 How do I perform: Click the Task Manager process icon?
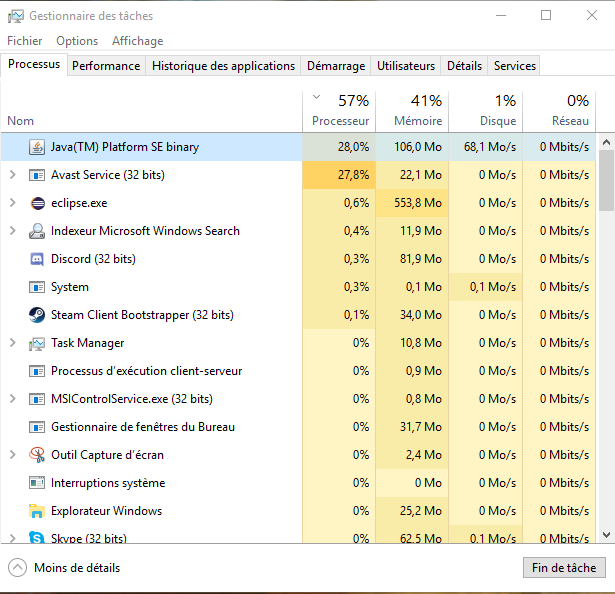[37, 343]
